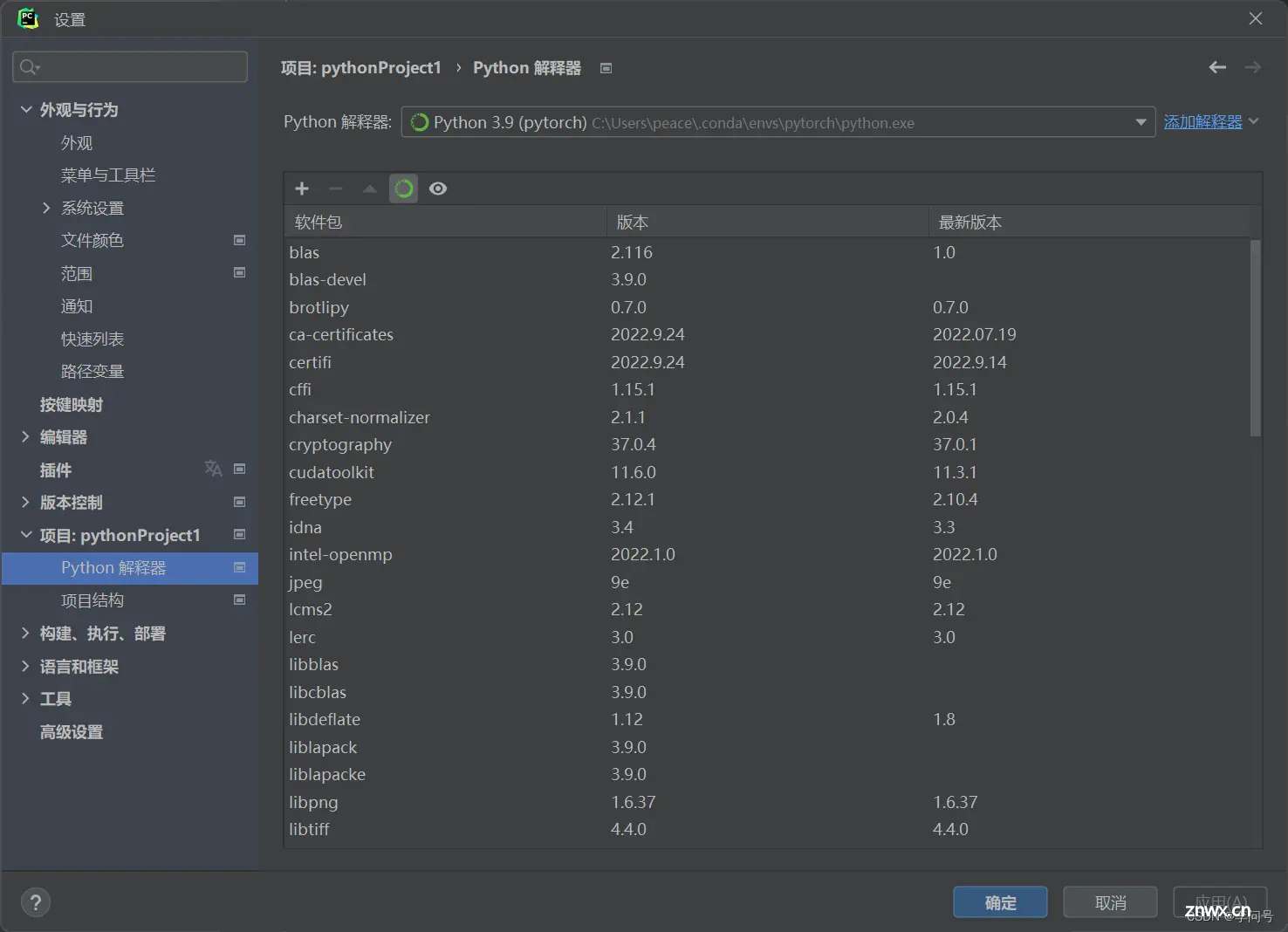Click the translate icon on the 插件 row
Image resolution: width=1288 pixels, height=932 pixels.
pos(213,469)
